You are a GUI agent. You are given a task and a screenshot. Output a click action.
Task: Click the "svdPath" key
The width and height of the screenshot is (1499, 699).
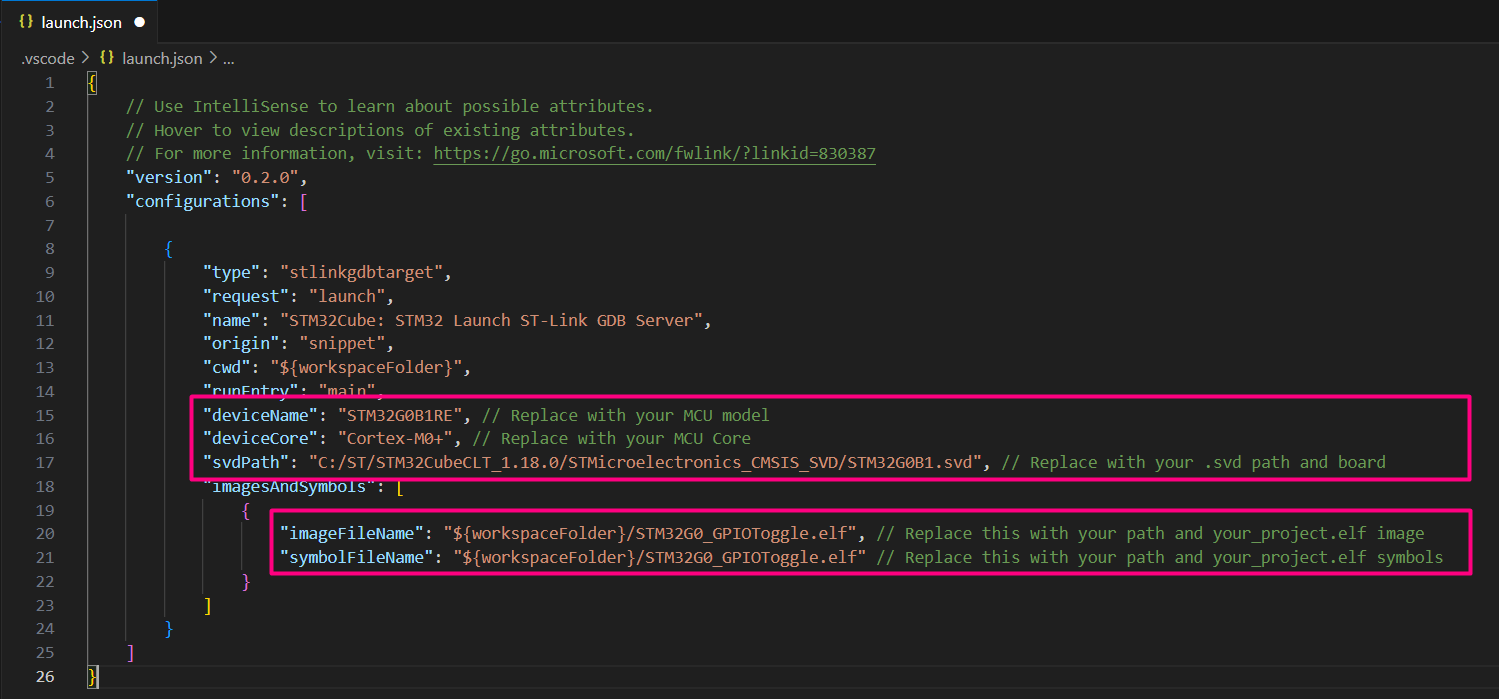tap(242, 462)
